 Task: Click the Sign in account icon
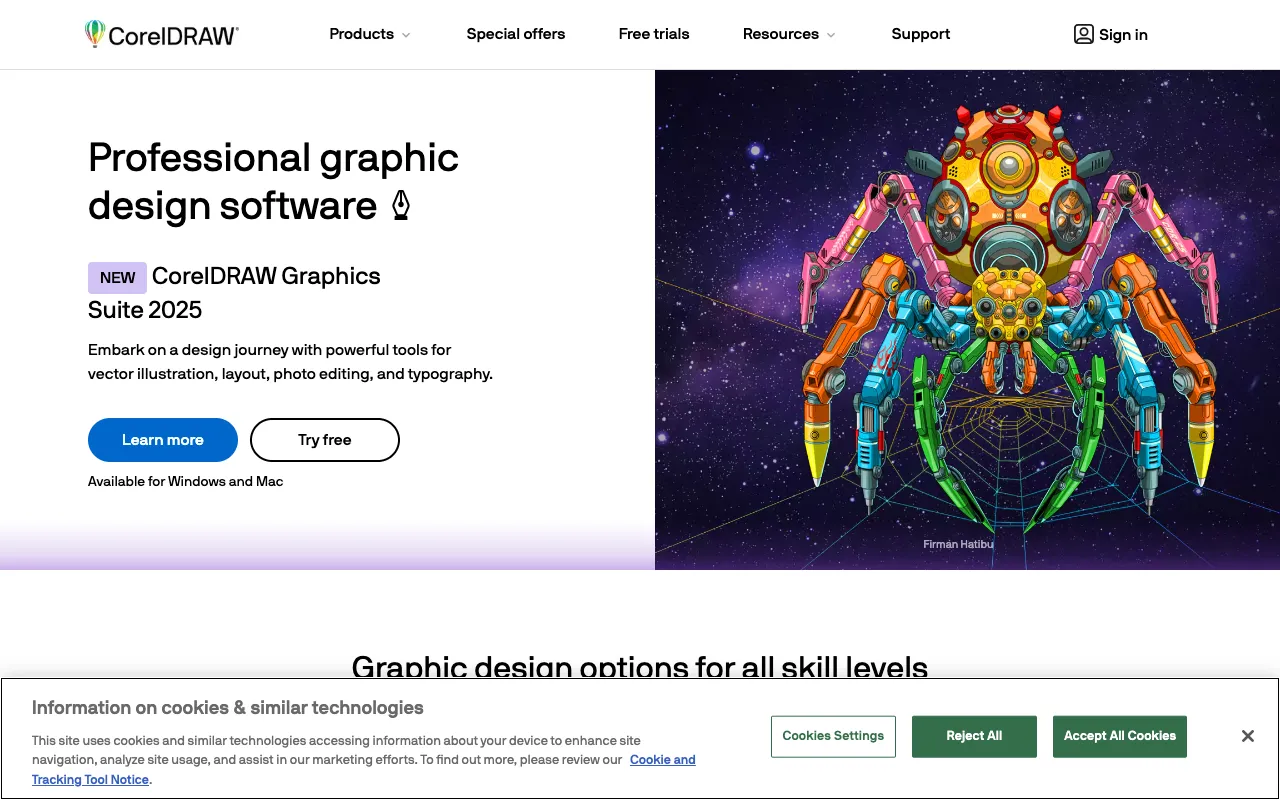tap(1084, 34)
